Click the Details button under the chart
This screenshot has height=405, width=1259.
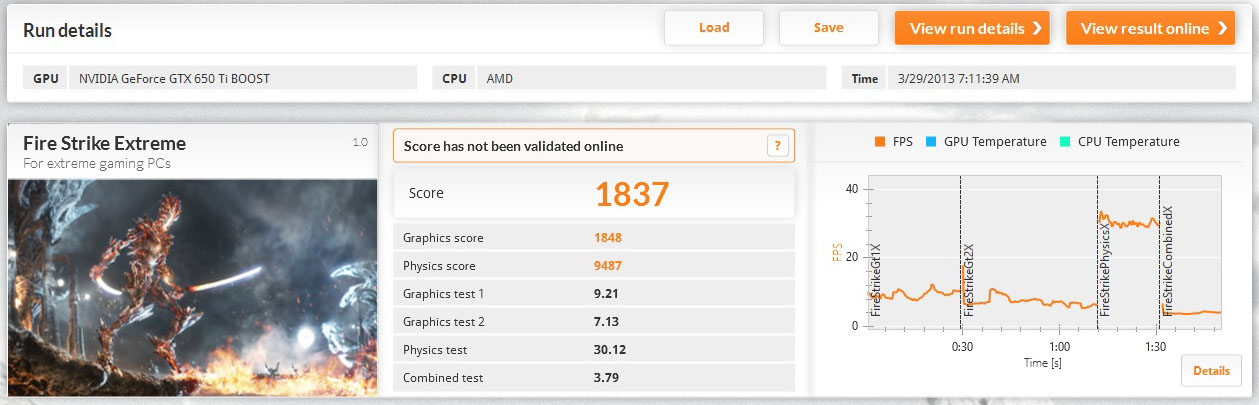1211,371
